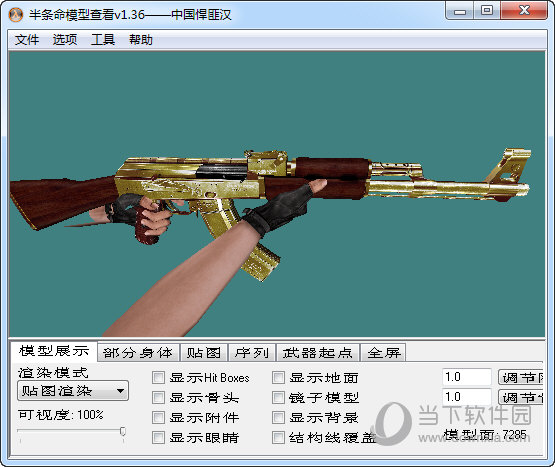The width and height of the screenshot is (555, 467).
Task: Open the 帮助 menu
Action: click(x=141, y=40)
